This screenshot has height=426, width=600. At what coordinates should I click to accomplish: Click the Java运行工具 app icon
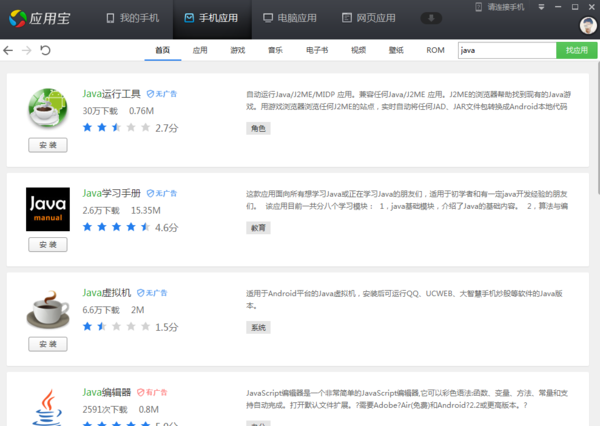pos(48,108)
